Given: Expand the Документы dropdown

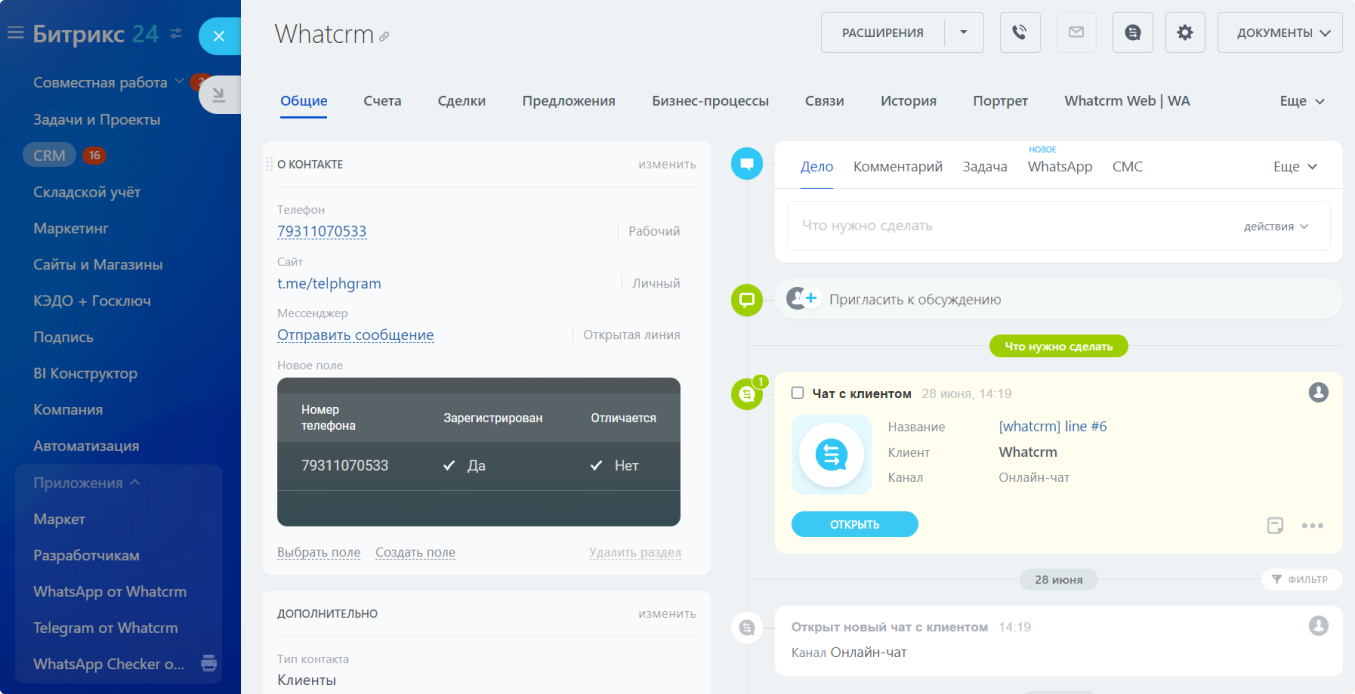Looking at the screenshot, I should (x=1279, y=32).
